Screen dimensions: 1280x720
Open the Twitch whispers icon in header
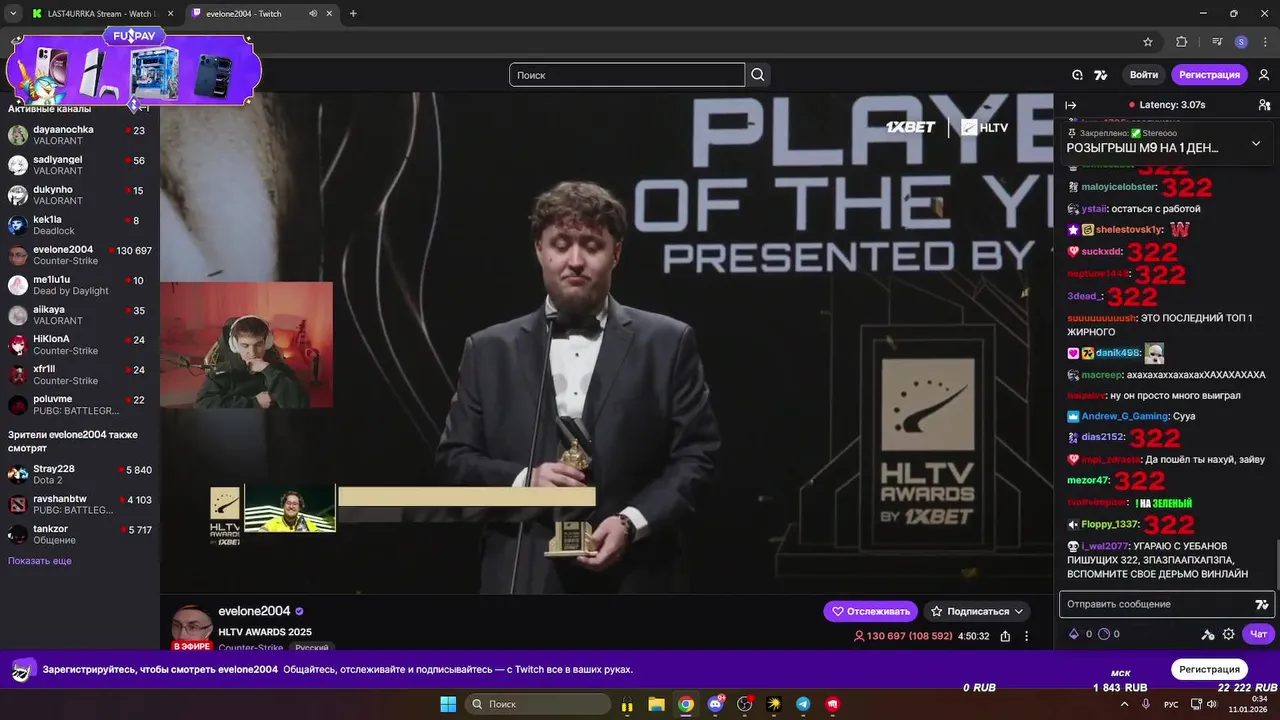coord(1077,75)
